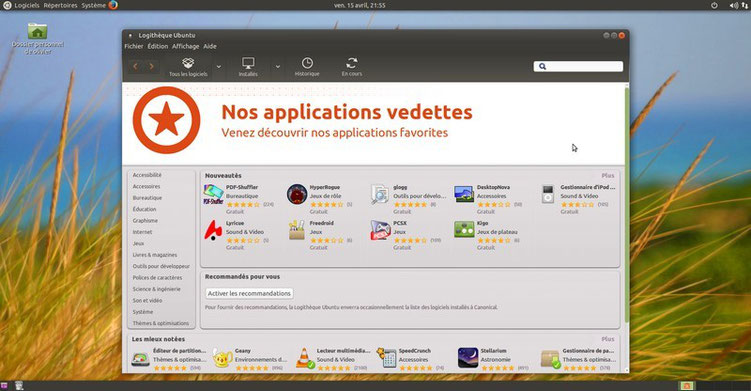
Task: Click the Éditeur de partition app icon
Action: (x=140, y=359)
